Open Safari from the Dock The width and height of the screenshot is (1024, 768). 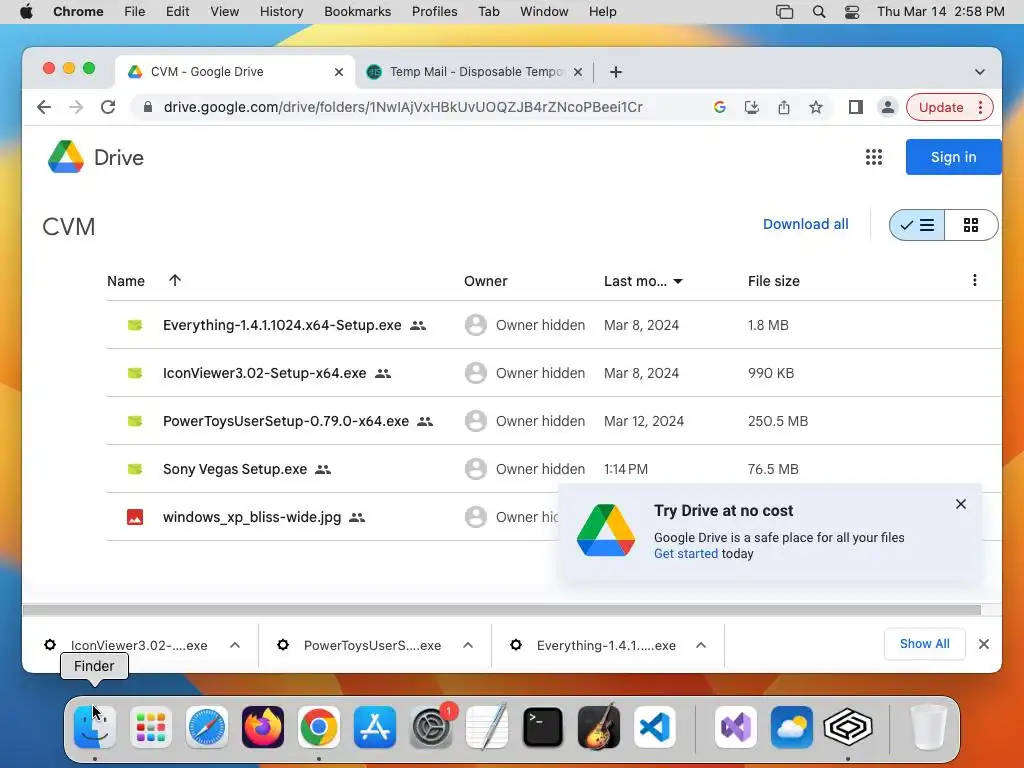(x=207, y=726)
